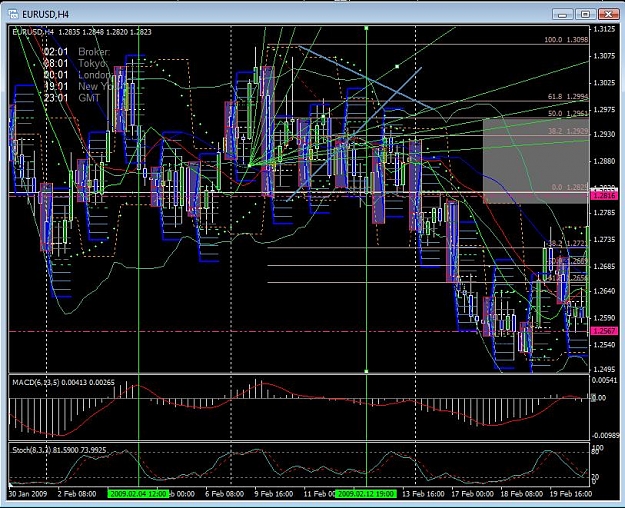Click the pink 1.2816 price tag
Image resolution: width=625 pixels, height=508 pixels.
[x=604, y=195]
